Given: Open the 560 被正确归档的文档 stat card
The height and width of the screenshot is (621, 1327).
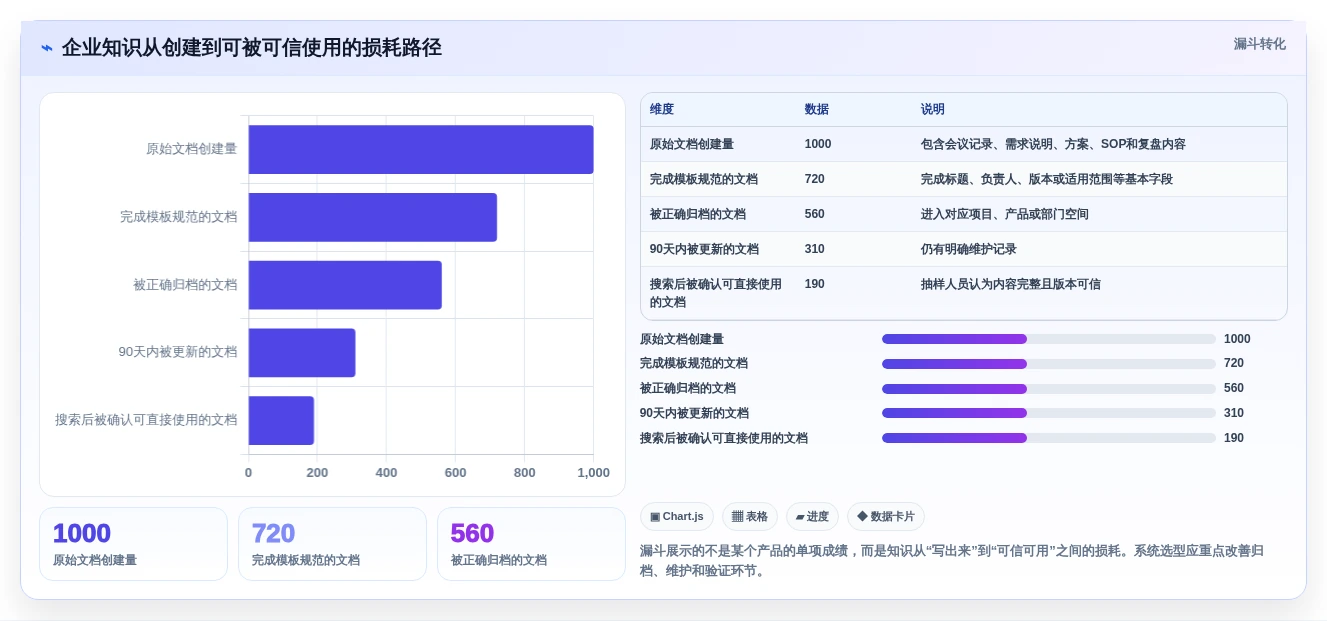Looking at the screenshot, I should (531, 544).
